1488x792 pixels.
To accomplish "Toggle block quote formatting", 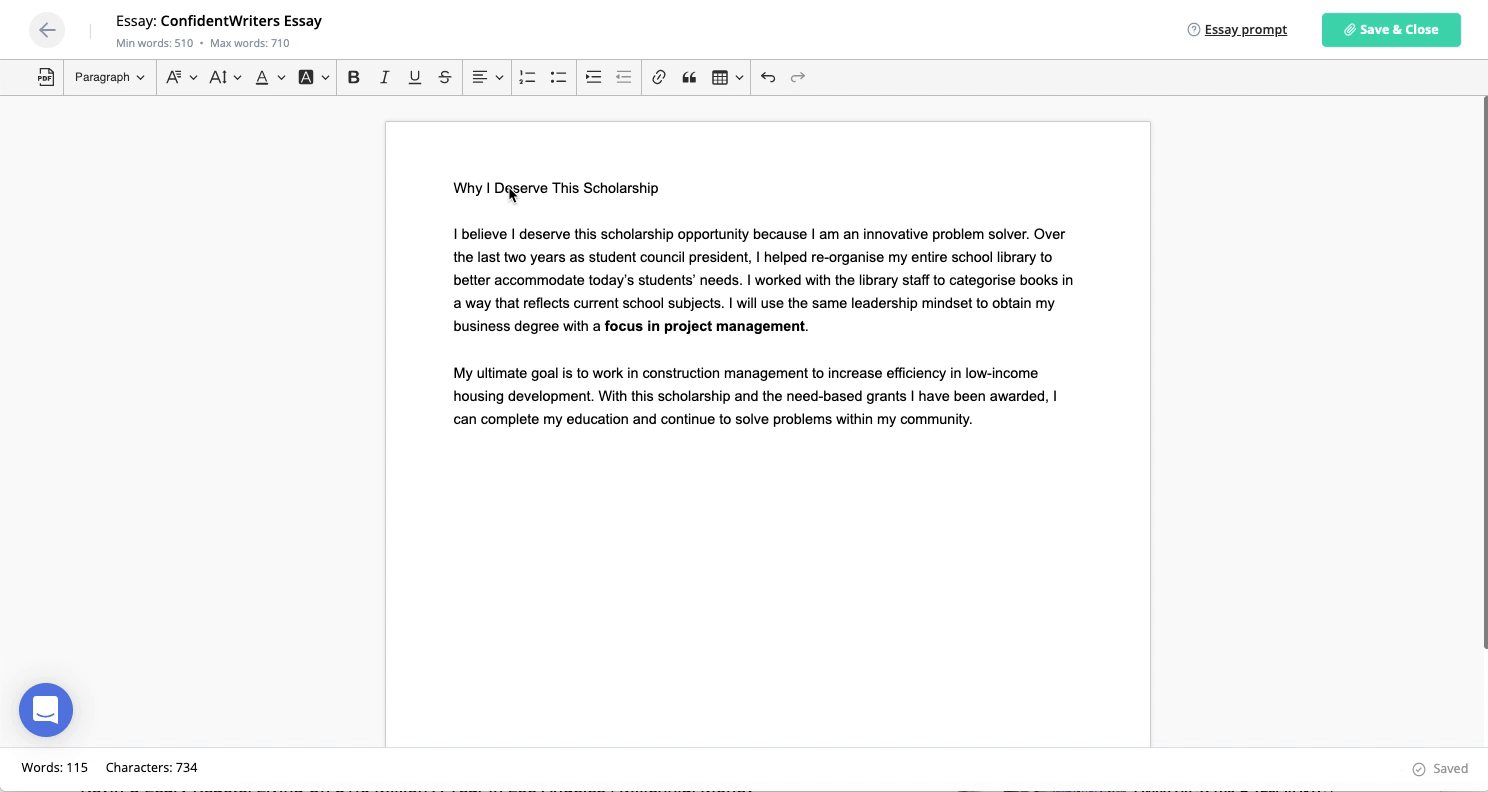I will pyautogui.click(x=689, y=77).
